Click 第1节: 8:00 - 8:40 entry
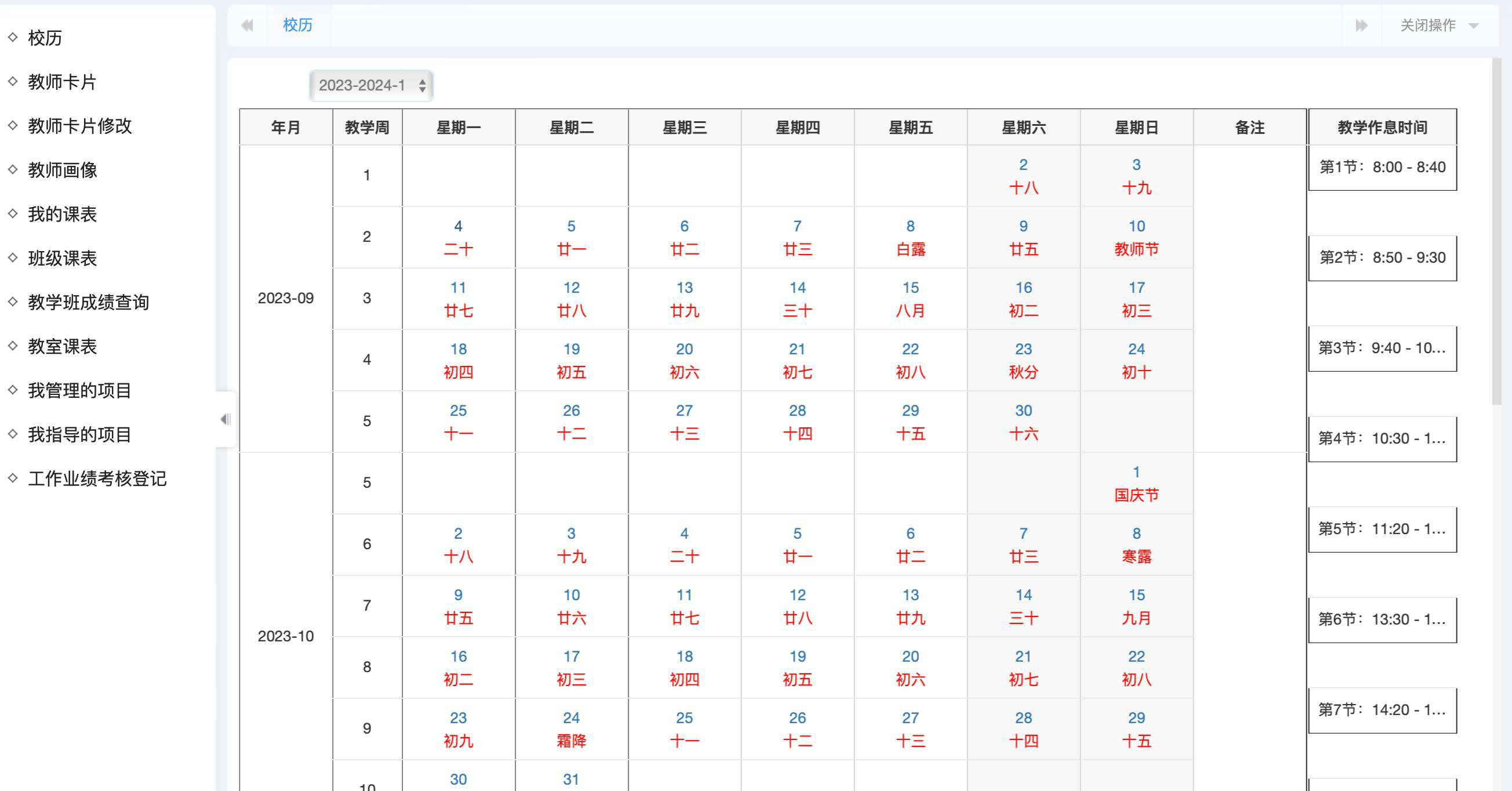 (x=1382, y=168)
